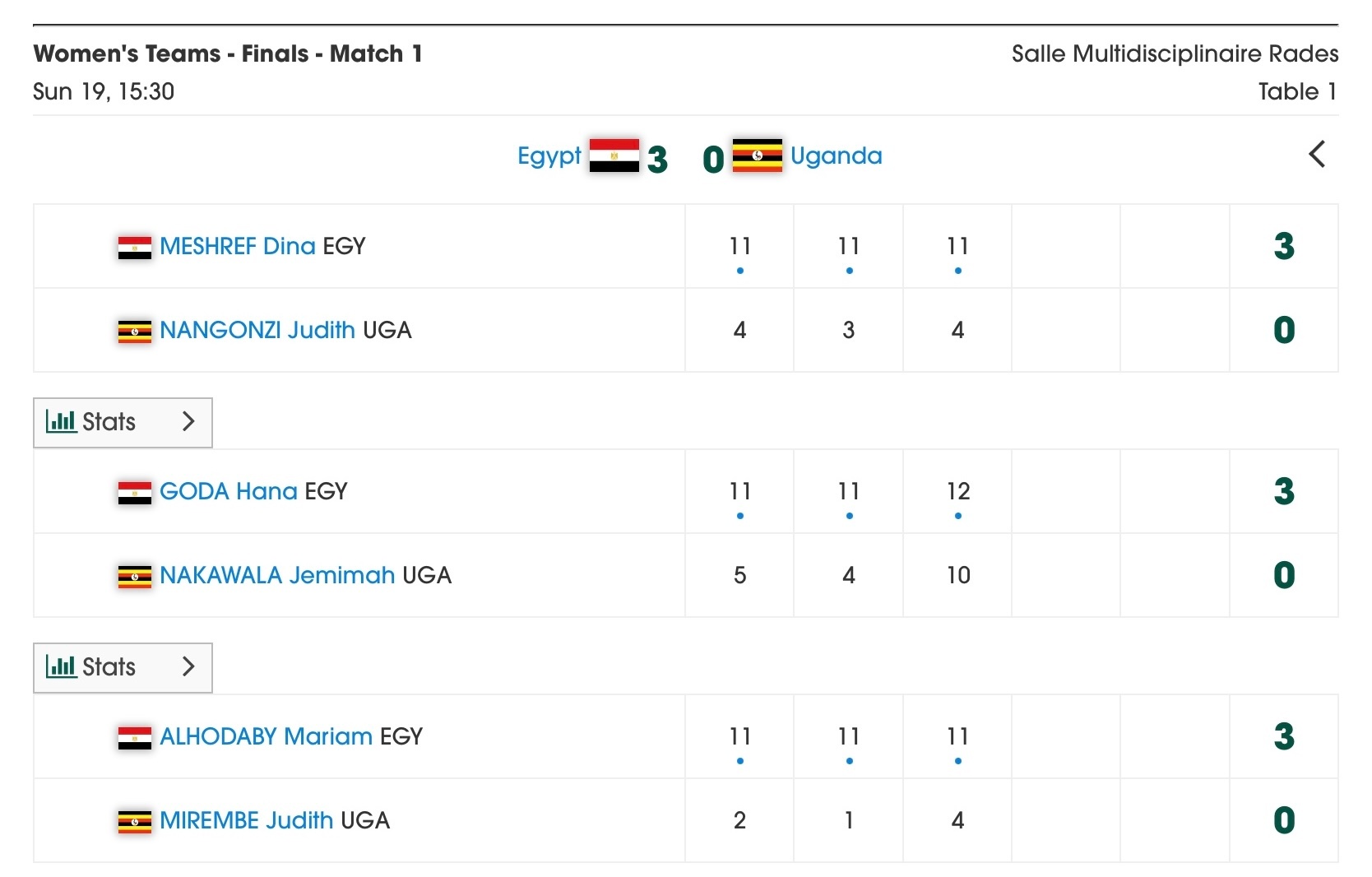1372x877 pixels.
Task: Open GODA Hana player profile
Action: (x=229, y=491)
